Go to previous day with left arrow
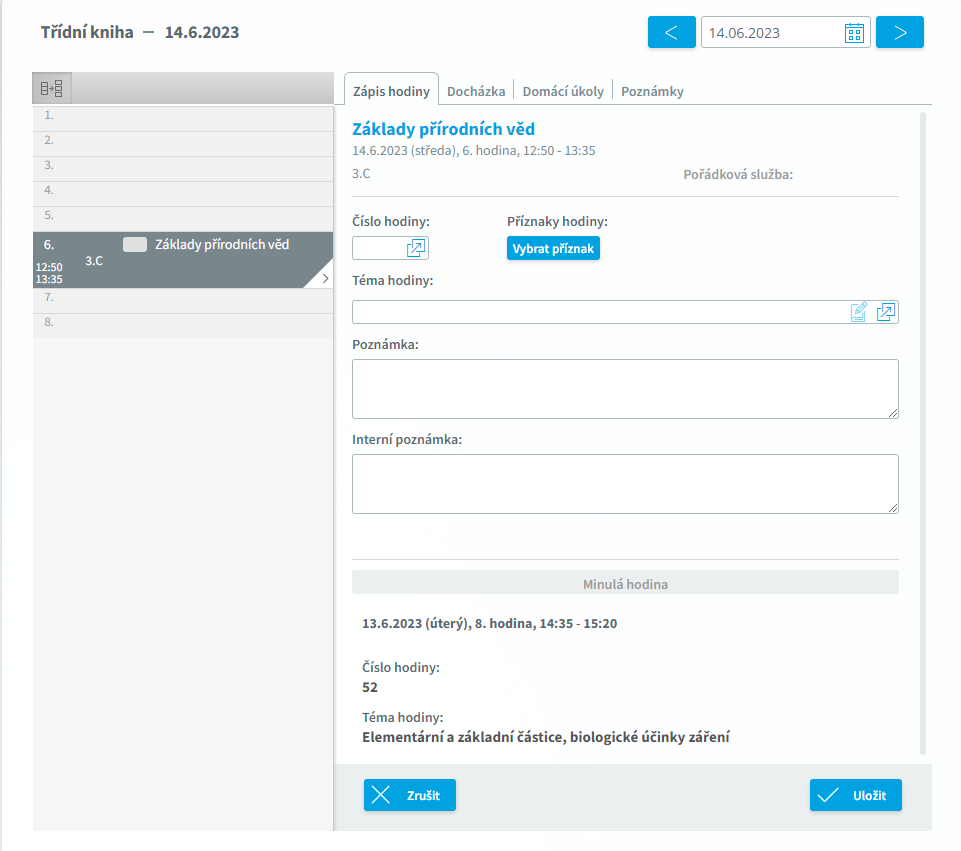The height and width of the screenshot is (851, 961). 672,32
